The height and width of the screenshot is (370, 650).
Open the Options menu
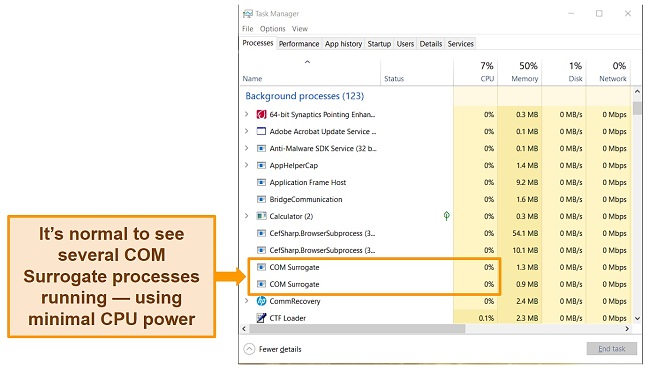click(272, 29)
